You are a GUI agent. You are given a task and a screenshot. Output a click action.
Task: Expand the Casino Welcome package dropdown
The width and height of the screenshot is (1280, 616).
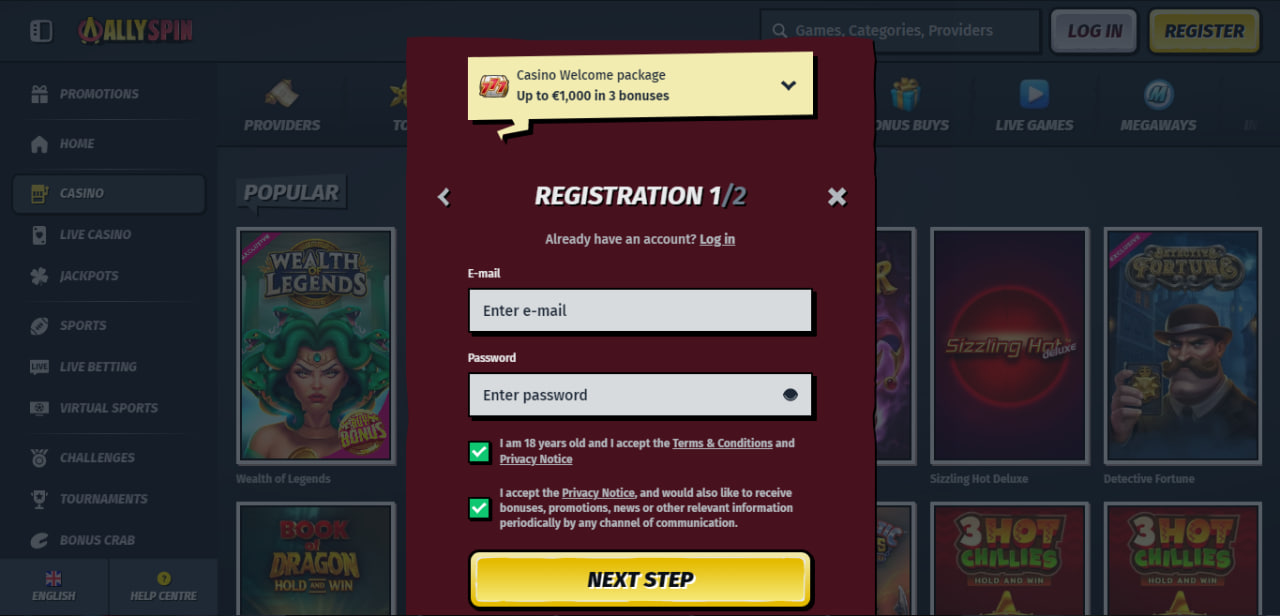pyautogui.click(x=788, y=85)
